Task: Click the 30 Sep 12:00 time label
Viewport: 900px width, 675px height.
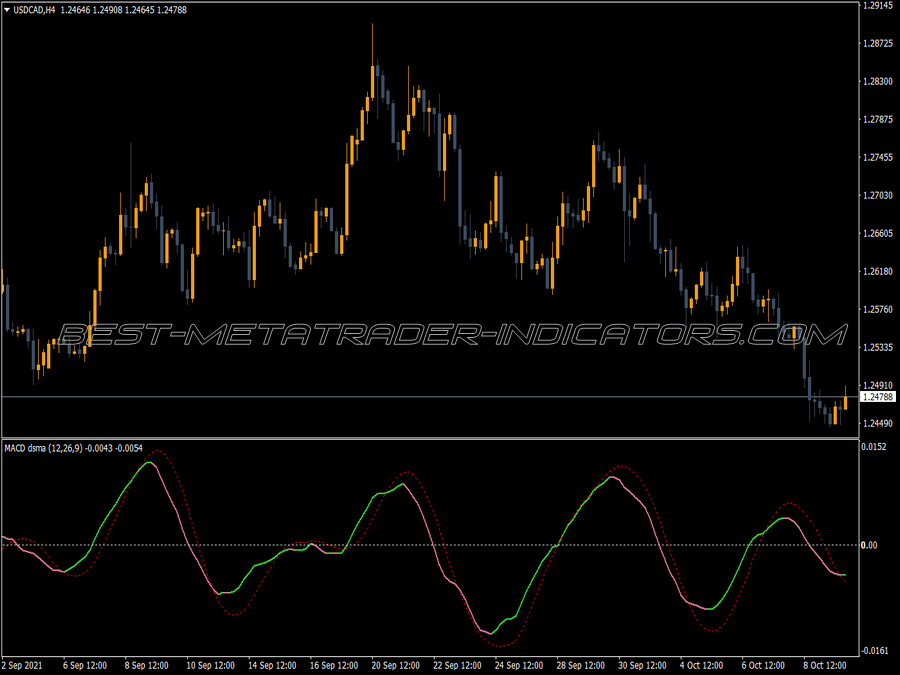Action: pyautogui.click(x=642, y=665)
